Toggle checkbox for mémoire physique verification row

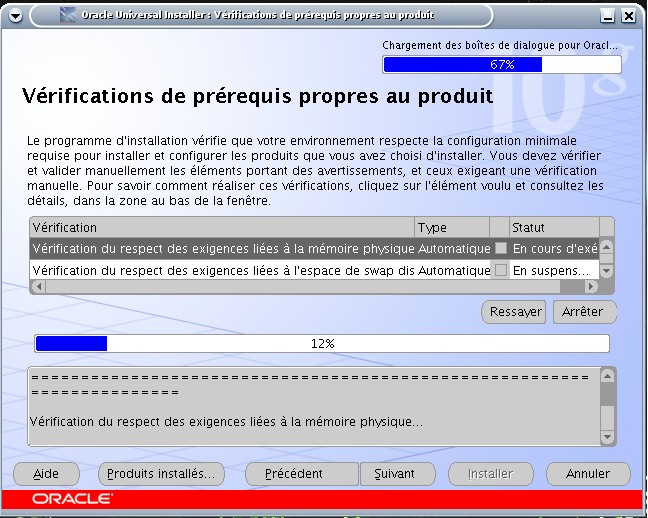(x=500, y=248)
